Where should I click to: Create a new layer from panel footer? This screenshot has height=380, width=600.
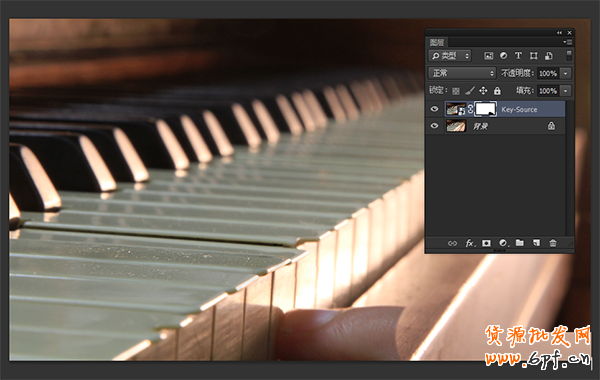(x=536, y=243)
